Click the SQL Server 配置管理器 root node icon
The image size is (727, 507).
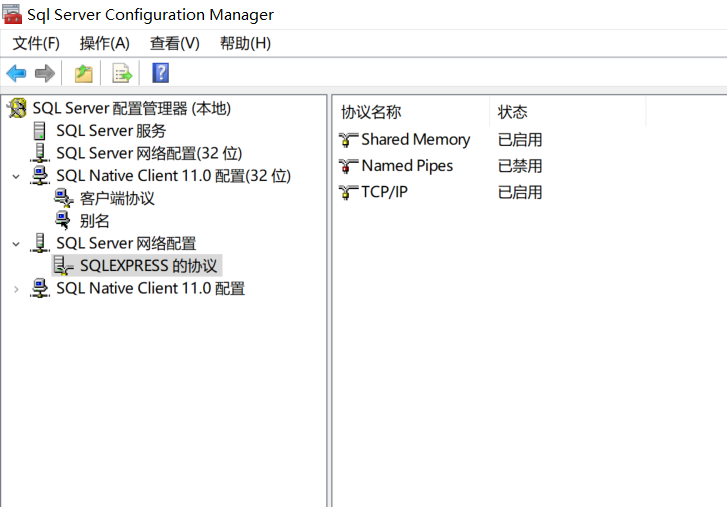point(18,108)
